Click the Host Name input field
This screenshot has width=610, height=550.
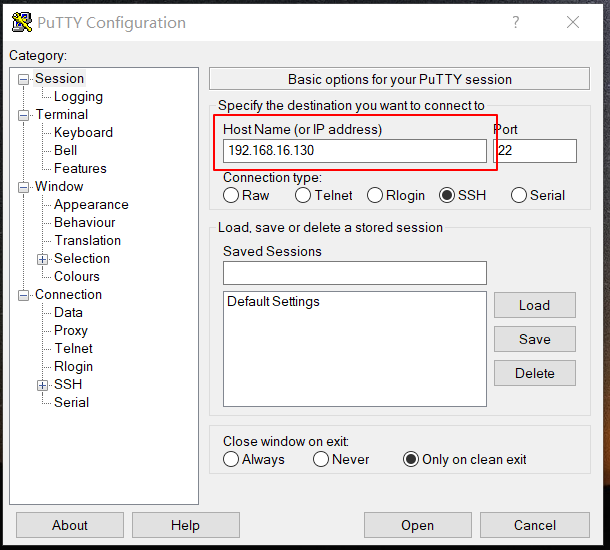[x=354, y=151]
